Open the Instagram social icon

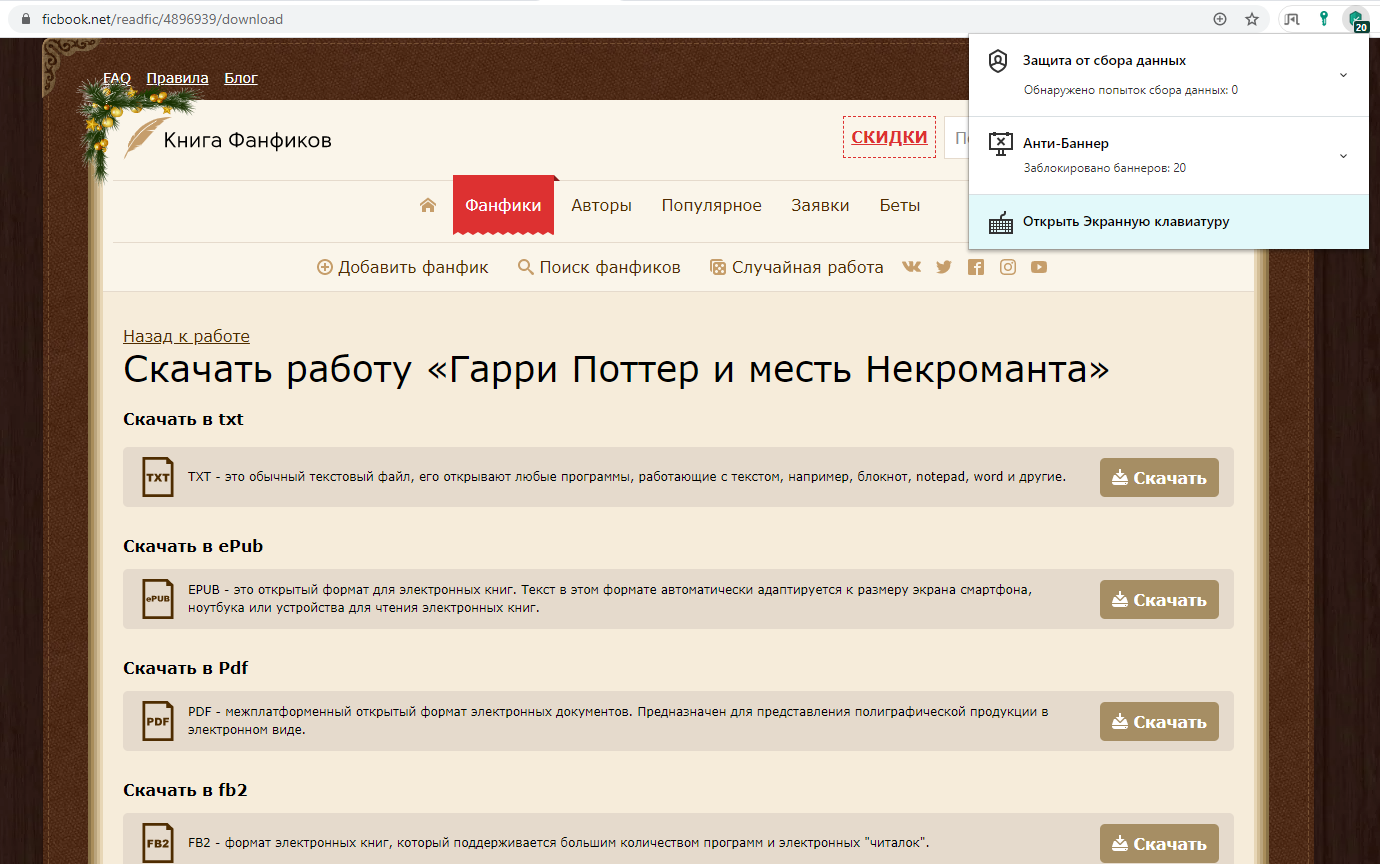(x=1008, y=267)
